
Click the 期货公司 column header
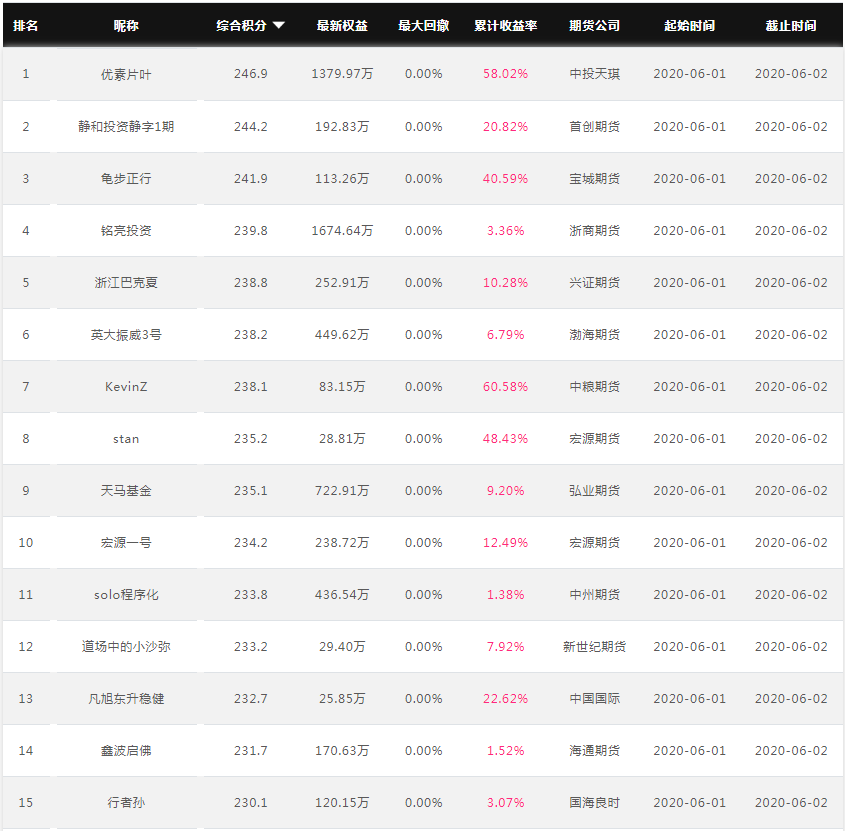click(594, 25)
